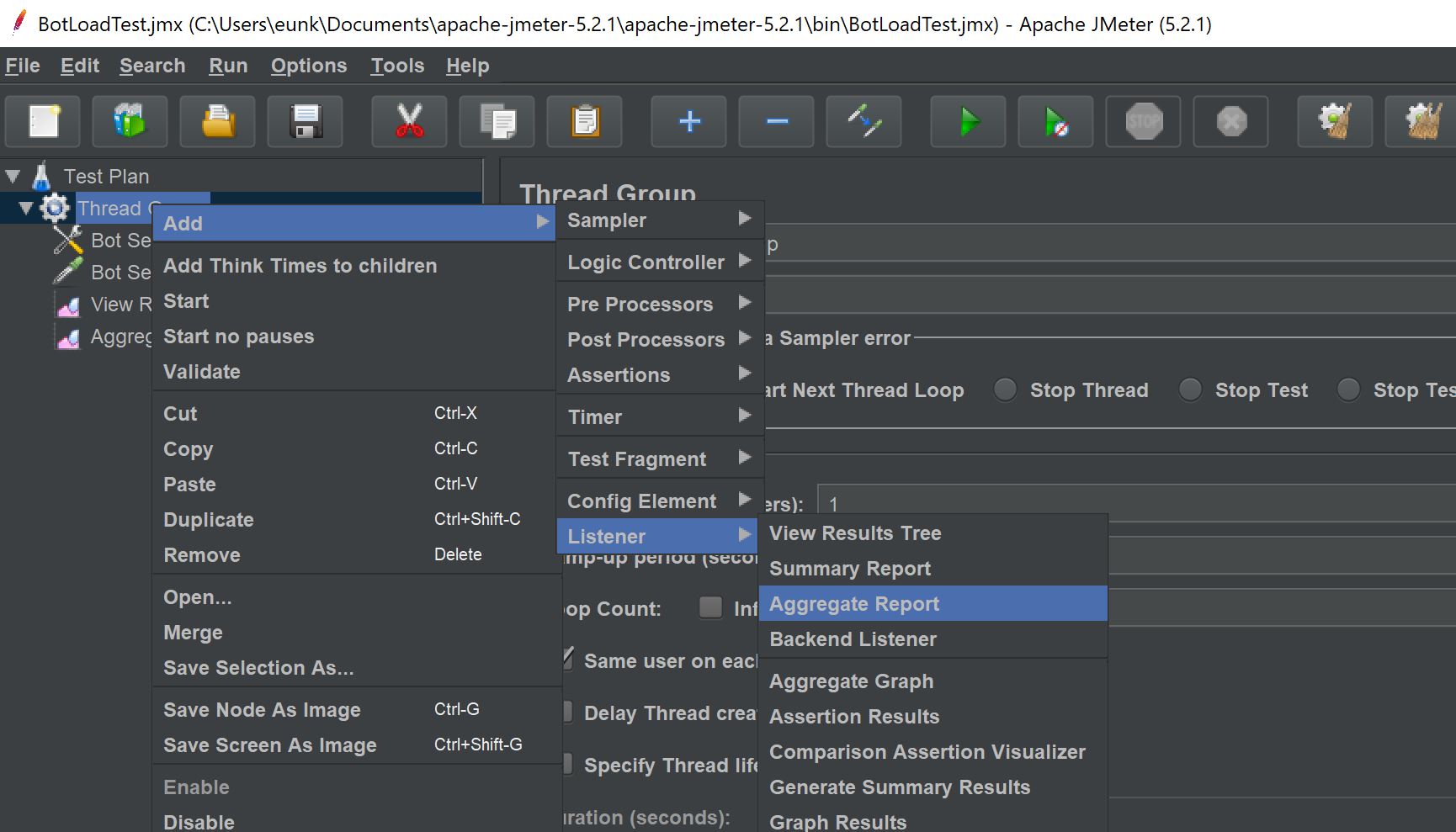Toggle the Delay Thread creation checkbox
1456x832 pixels.
pos(568,712)
